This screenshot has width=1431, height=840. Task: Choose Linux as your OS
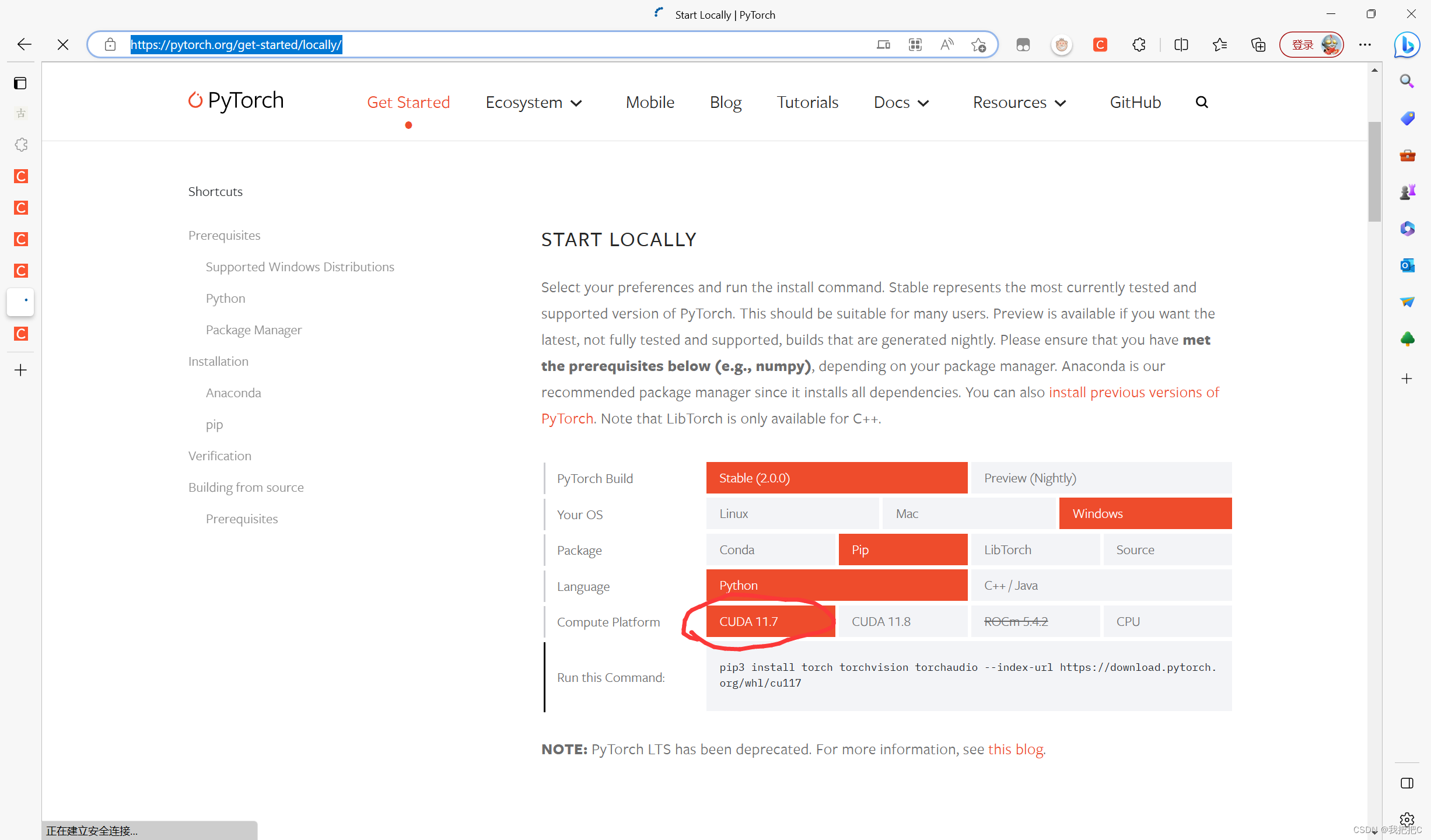coord(792,513)
